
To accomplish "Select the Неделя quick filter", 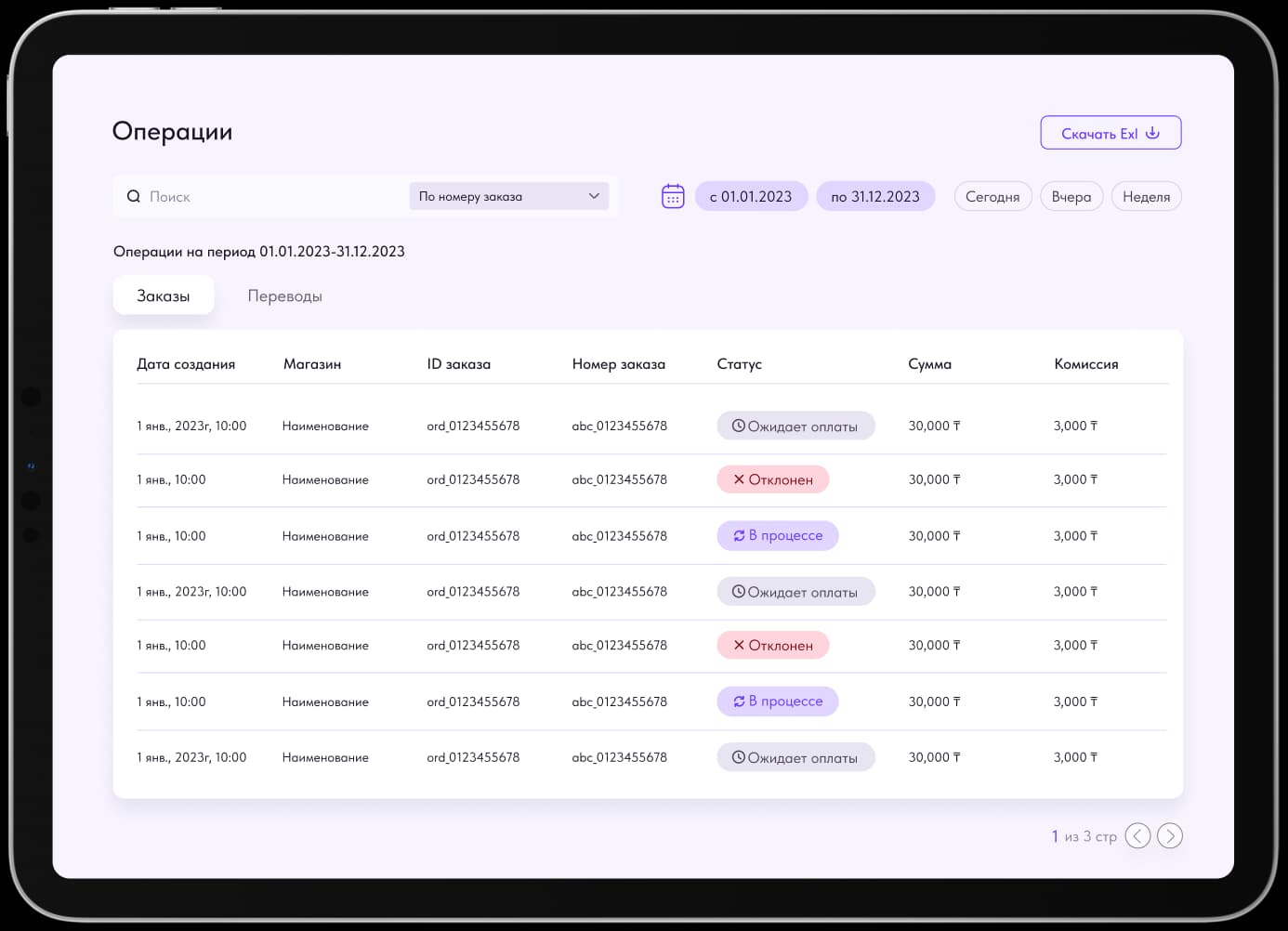I will (x=1146, y=196).
